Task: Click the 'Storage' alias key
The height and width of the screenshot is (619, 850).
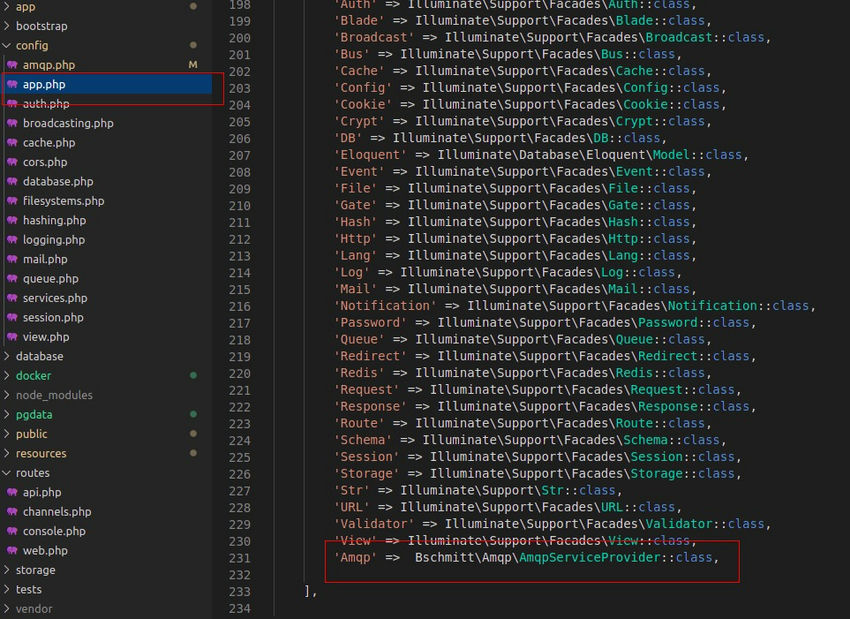Action: click(366, 474)
